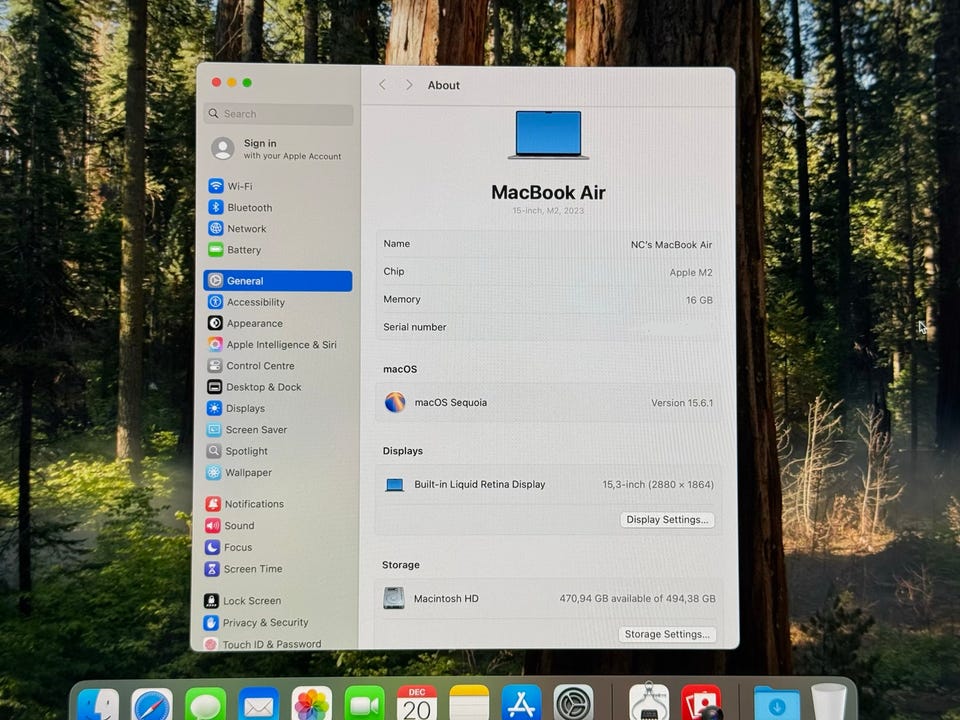
Task: Open Desktop & Dock settings
Action: [x=254, y=387]
